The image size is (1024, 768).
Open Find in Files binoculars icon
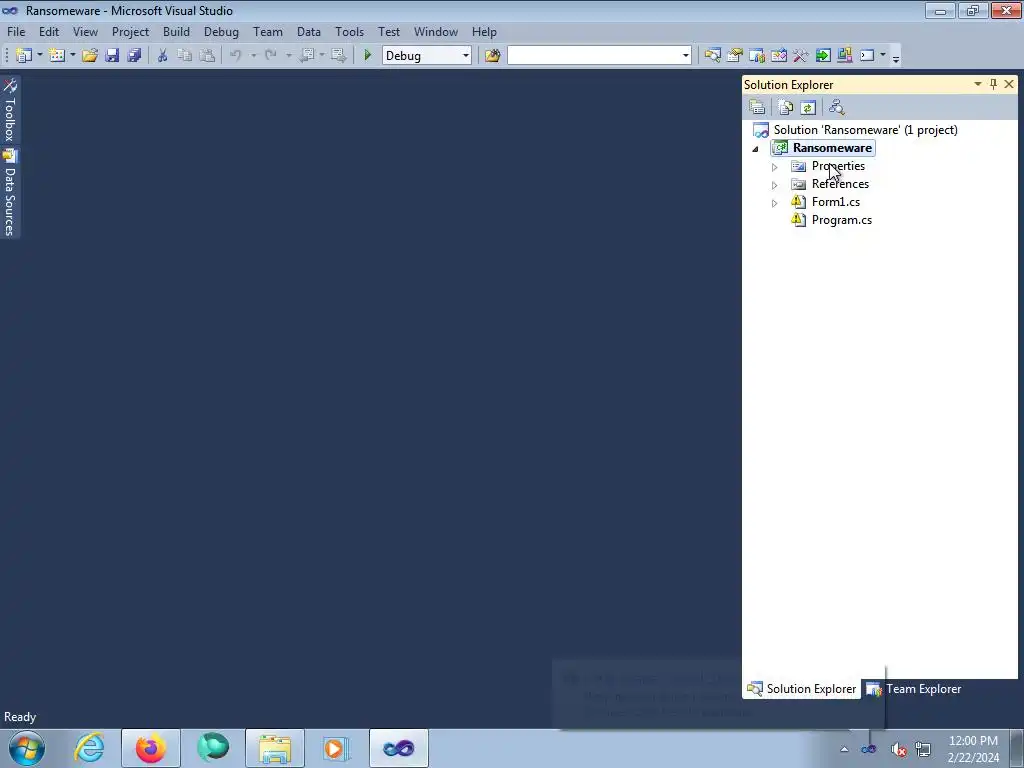[x=492, y=56]
